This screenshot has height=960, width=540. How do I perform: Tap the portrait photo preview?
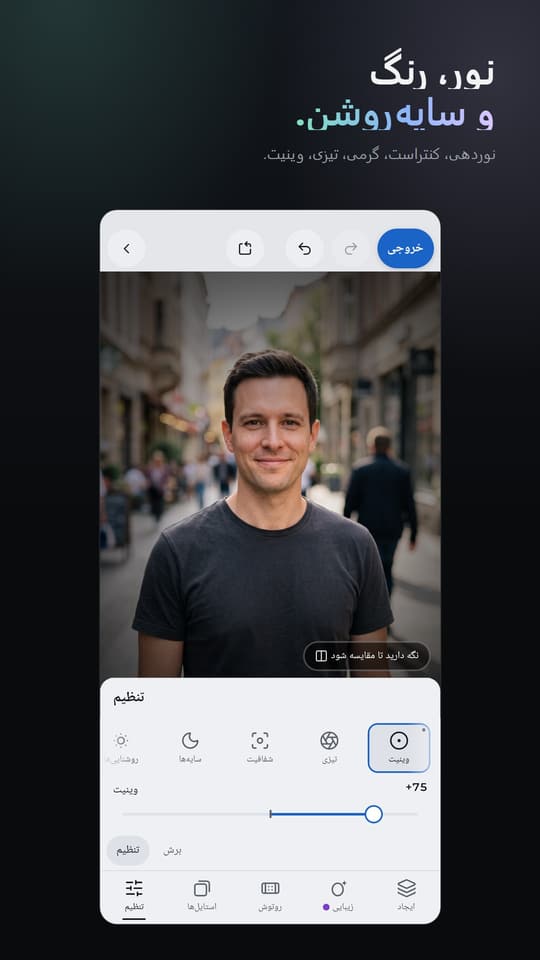coord(270,474)
